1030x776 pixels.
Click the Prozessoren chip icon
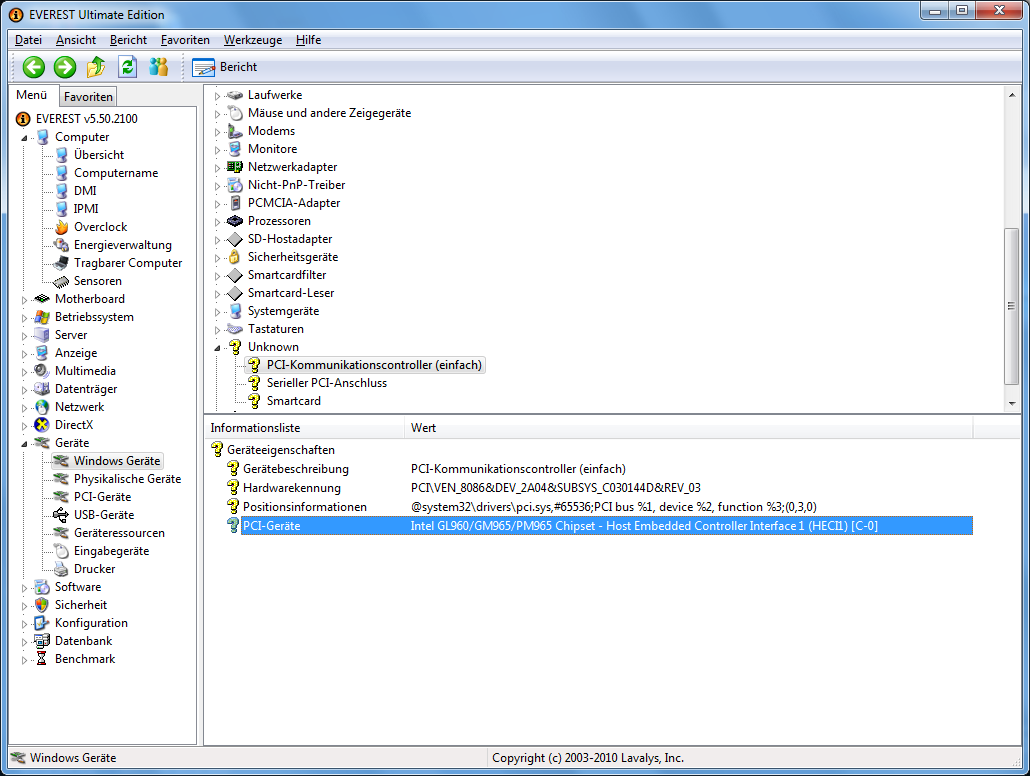pyautogui.click(x=235, y=221)
